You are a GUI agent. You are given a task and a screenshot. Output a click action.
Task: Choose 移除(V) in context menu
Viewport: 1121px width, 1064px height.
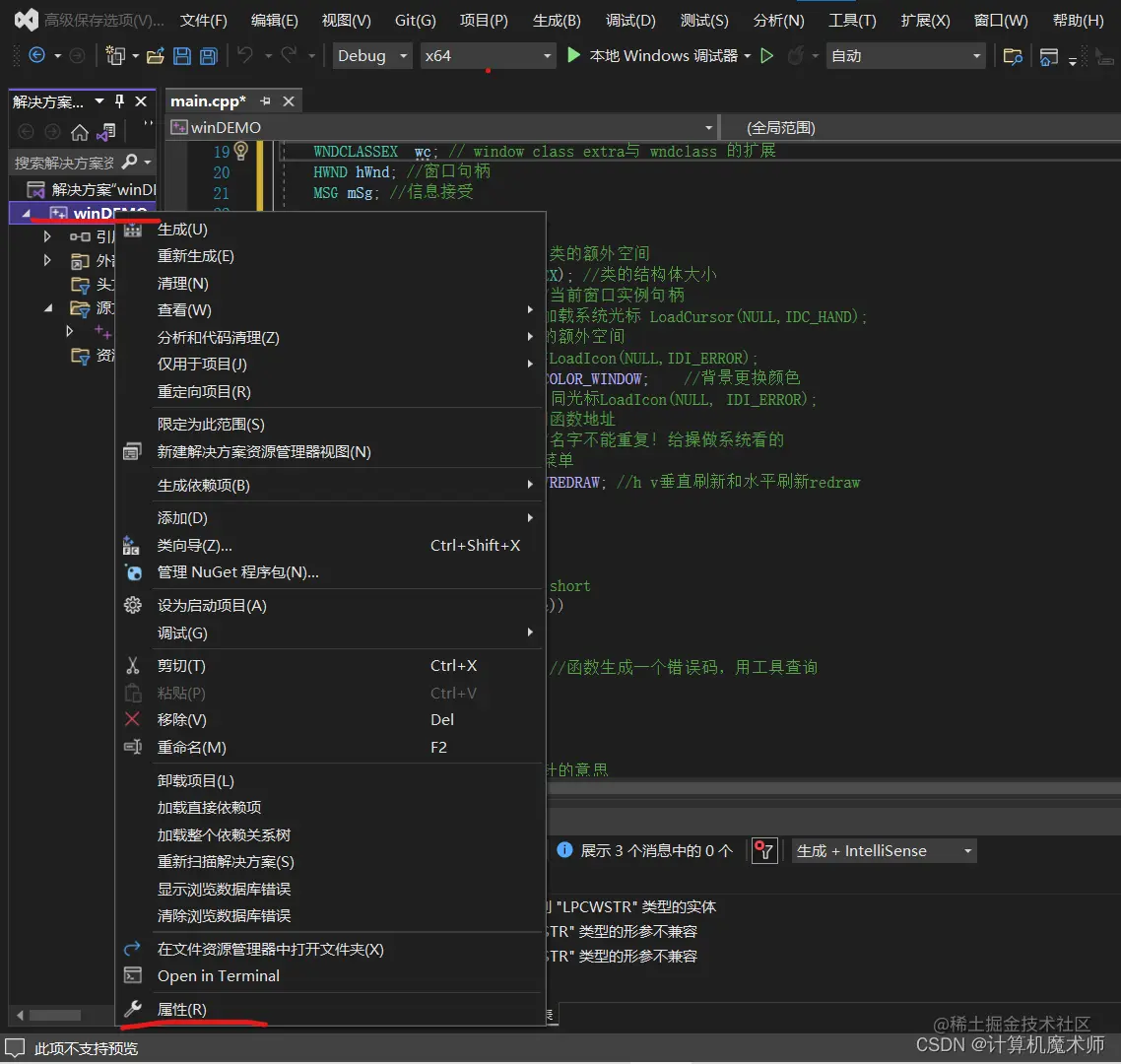pyautogui.click(x=330, y=720)
